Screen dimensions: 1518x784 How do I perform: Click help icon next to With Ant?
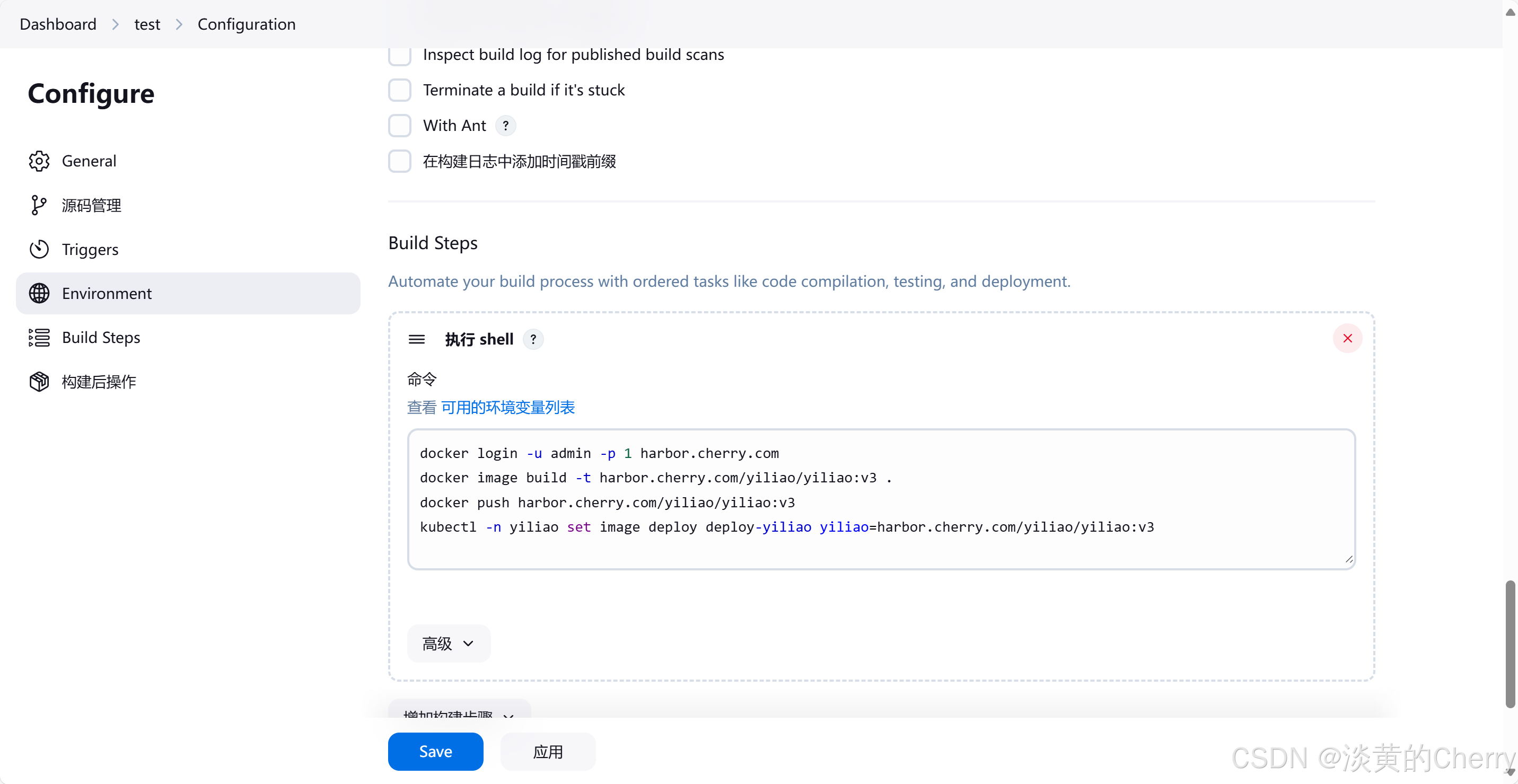click(x=506, y=126)
